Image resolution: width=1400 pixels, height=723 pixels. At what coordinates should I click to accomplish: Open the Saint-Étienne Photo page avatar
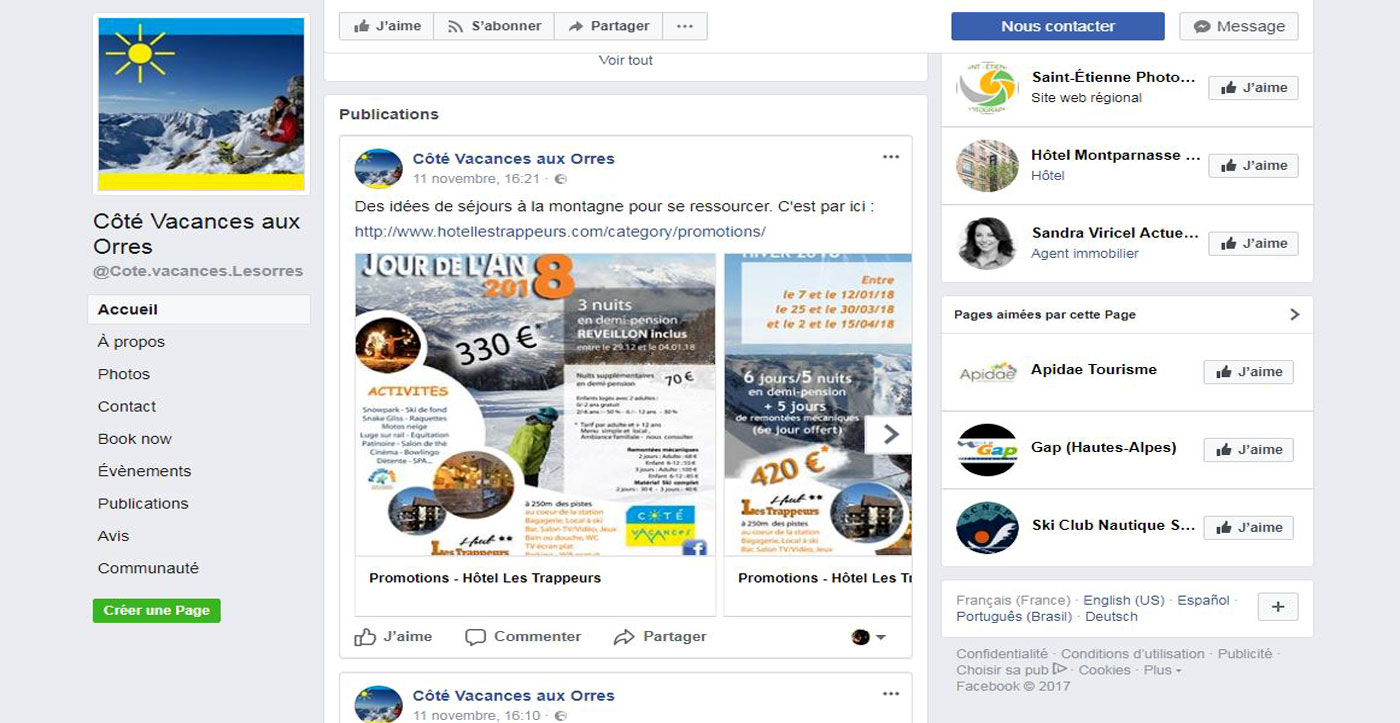[987, 88]
